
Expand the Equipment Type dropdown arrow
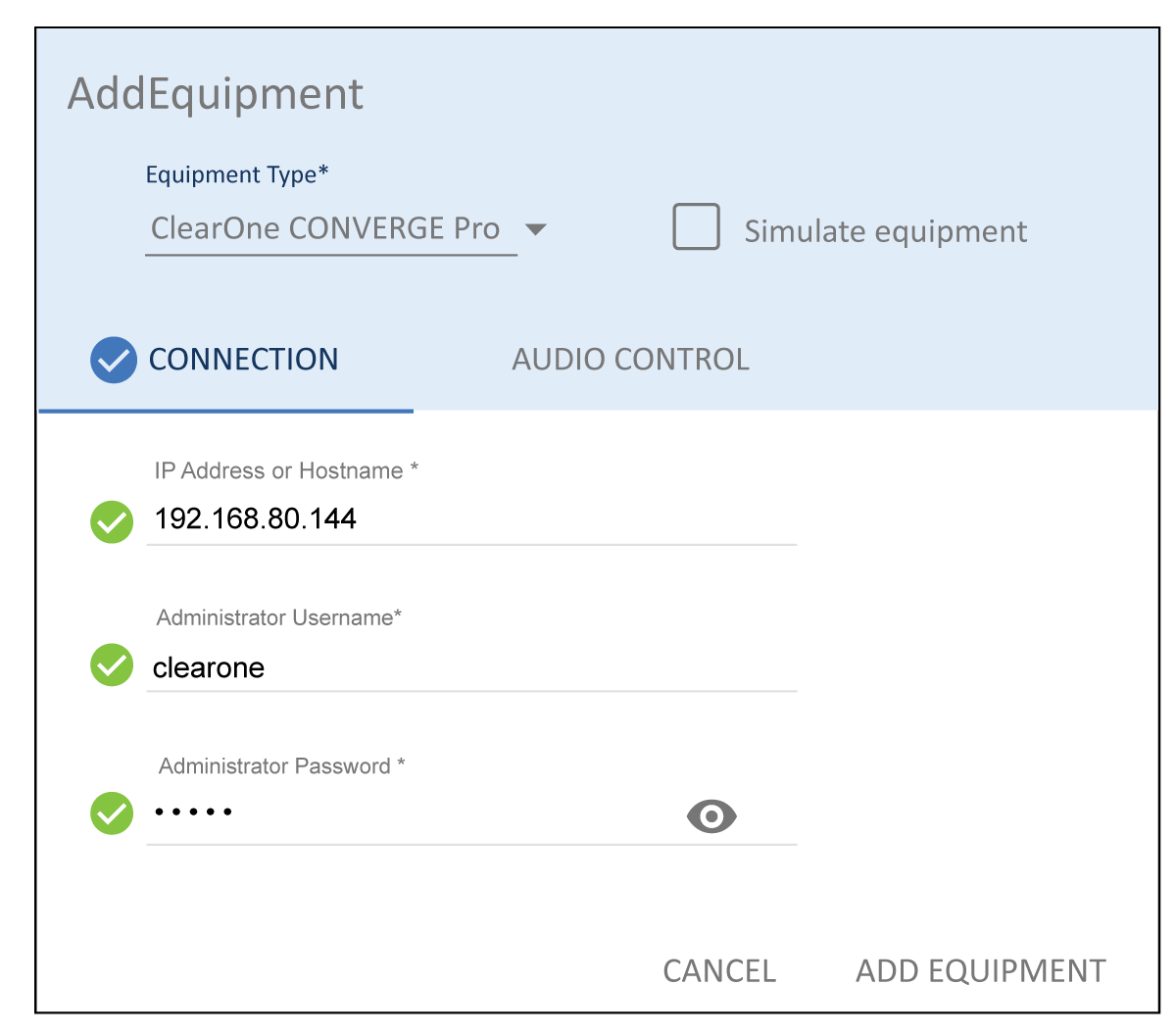(535, 230)
